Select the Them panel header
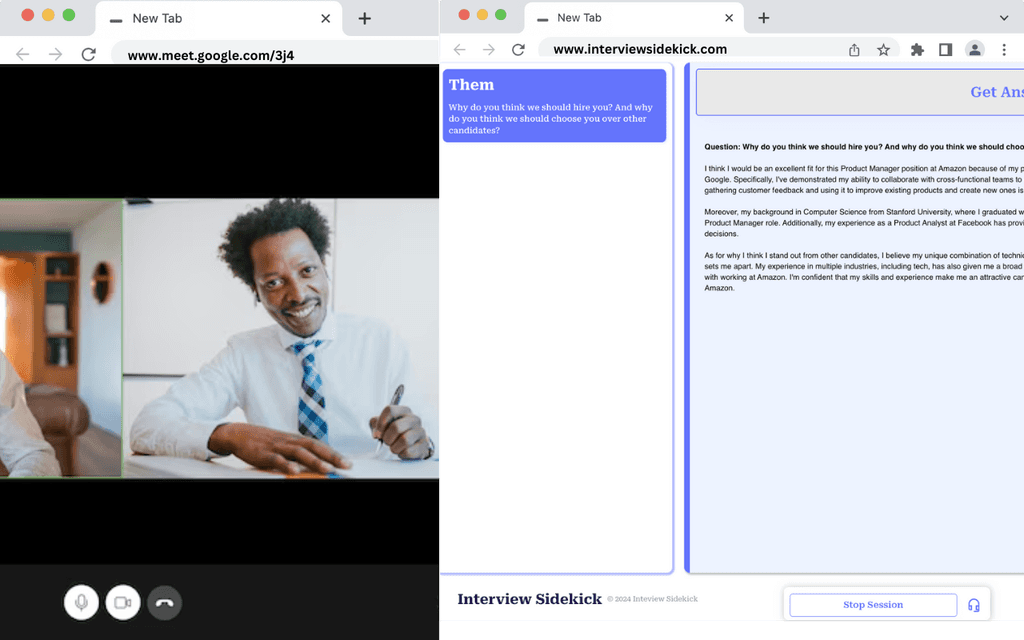 (x=471, y=85)
